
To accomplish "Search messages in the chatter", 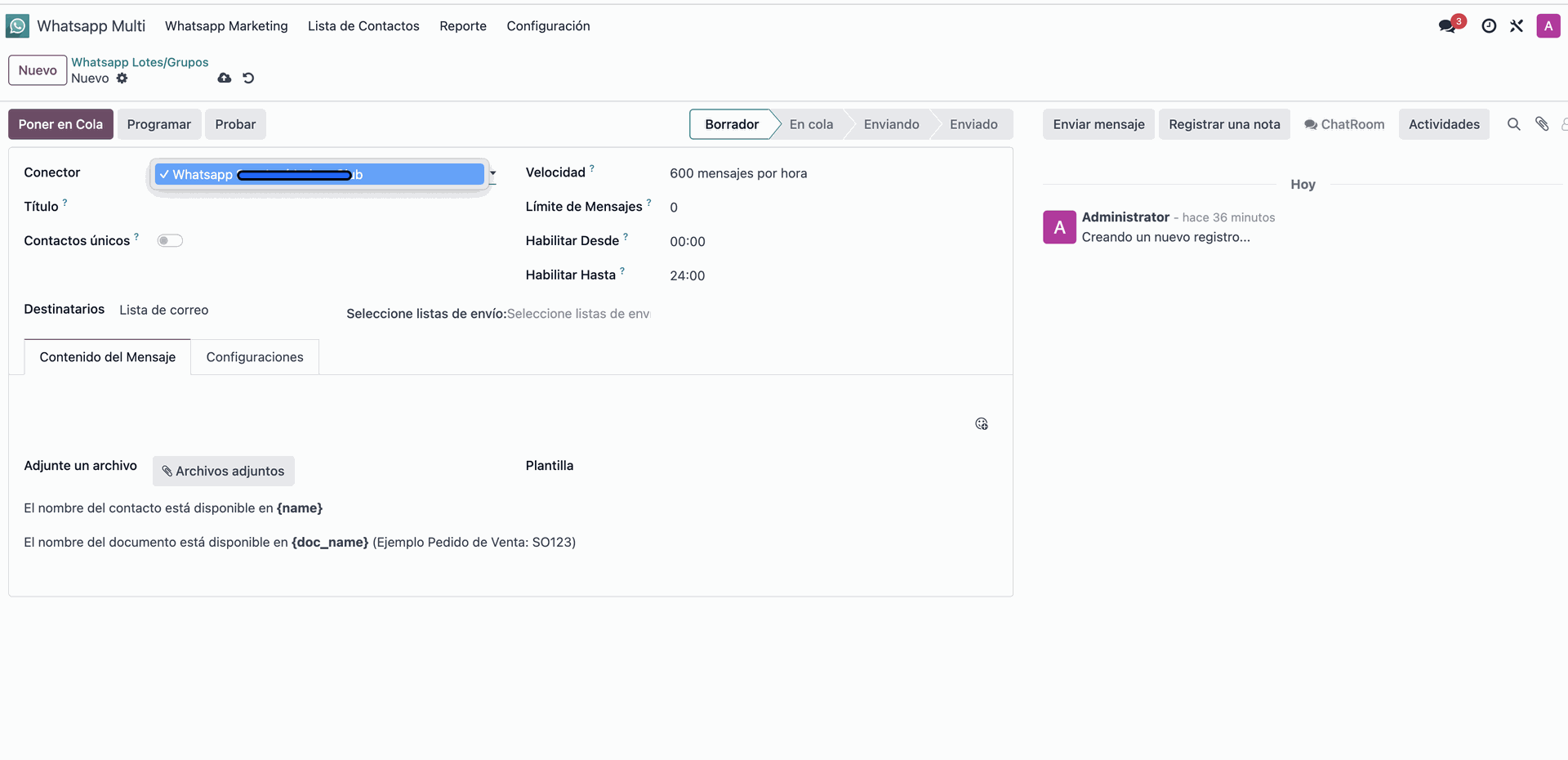I will click(1513, 124).
